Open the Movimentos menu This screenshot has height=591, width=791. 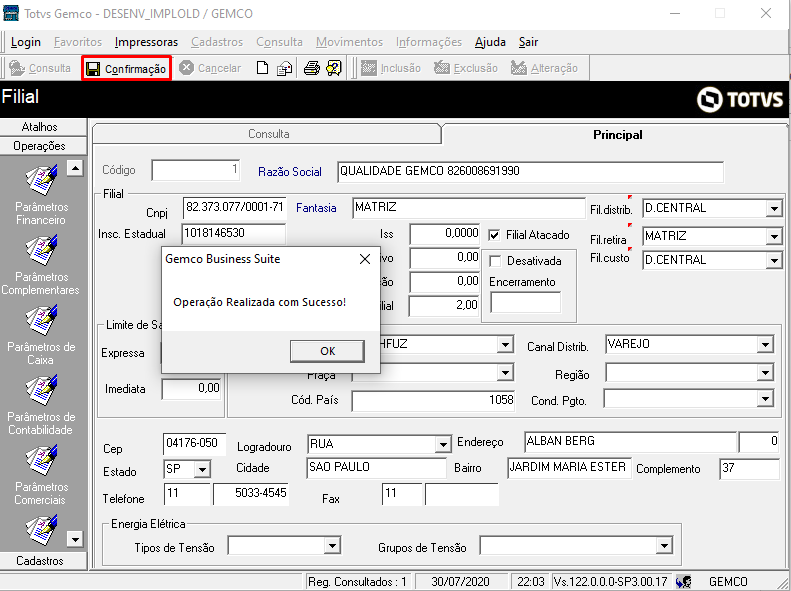pos(350,42)
